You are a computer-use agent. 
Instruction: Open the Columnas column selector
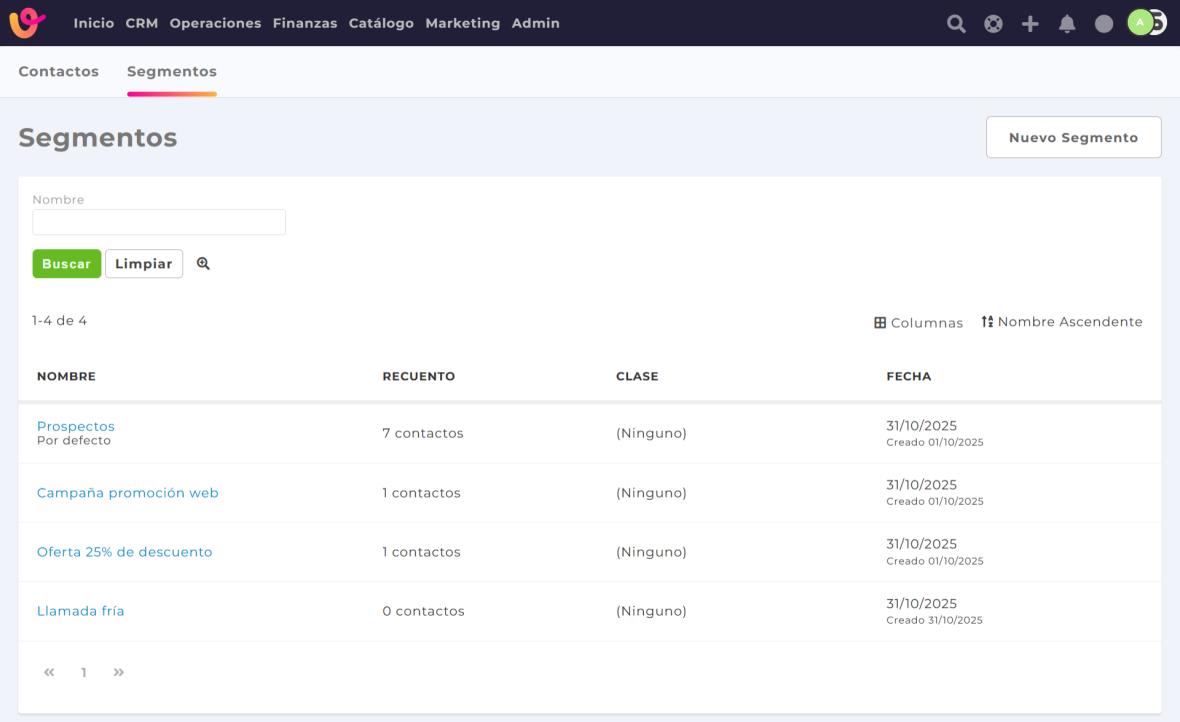pos(918,323)
